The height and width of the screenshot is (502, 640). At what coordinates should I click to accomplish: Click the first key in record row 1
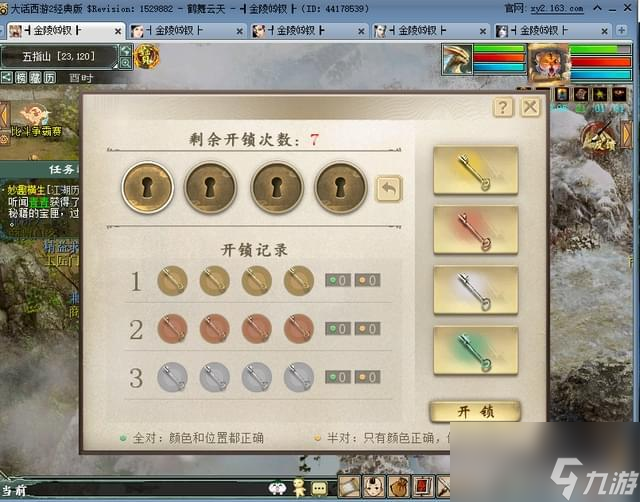[x=172, y=280]
